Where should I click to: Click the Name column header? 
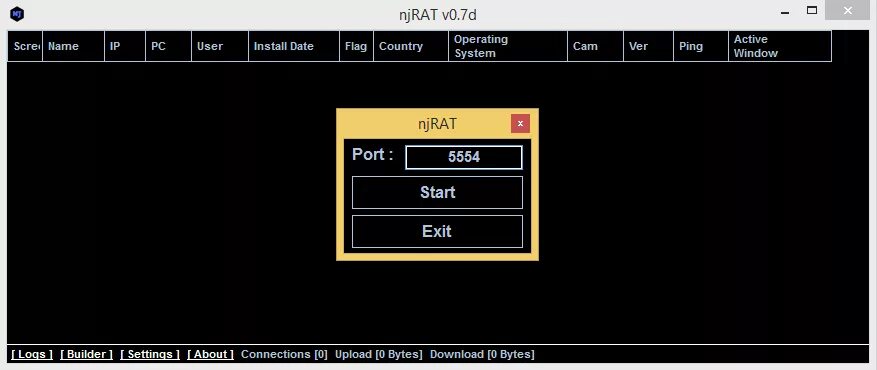click(x=73, y=46)
